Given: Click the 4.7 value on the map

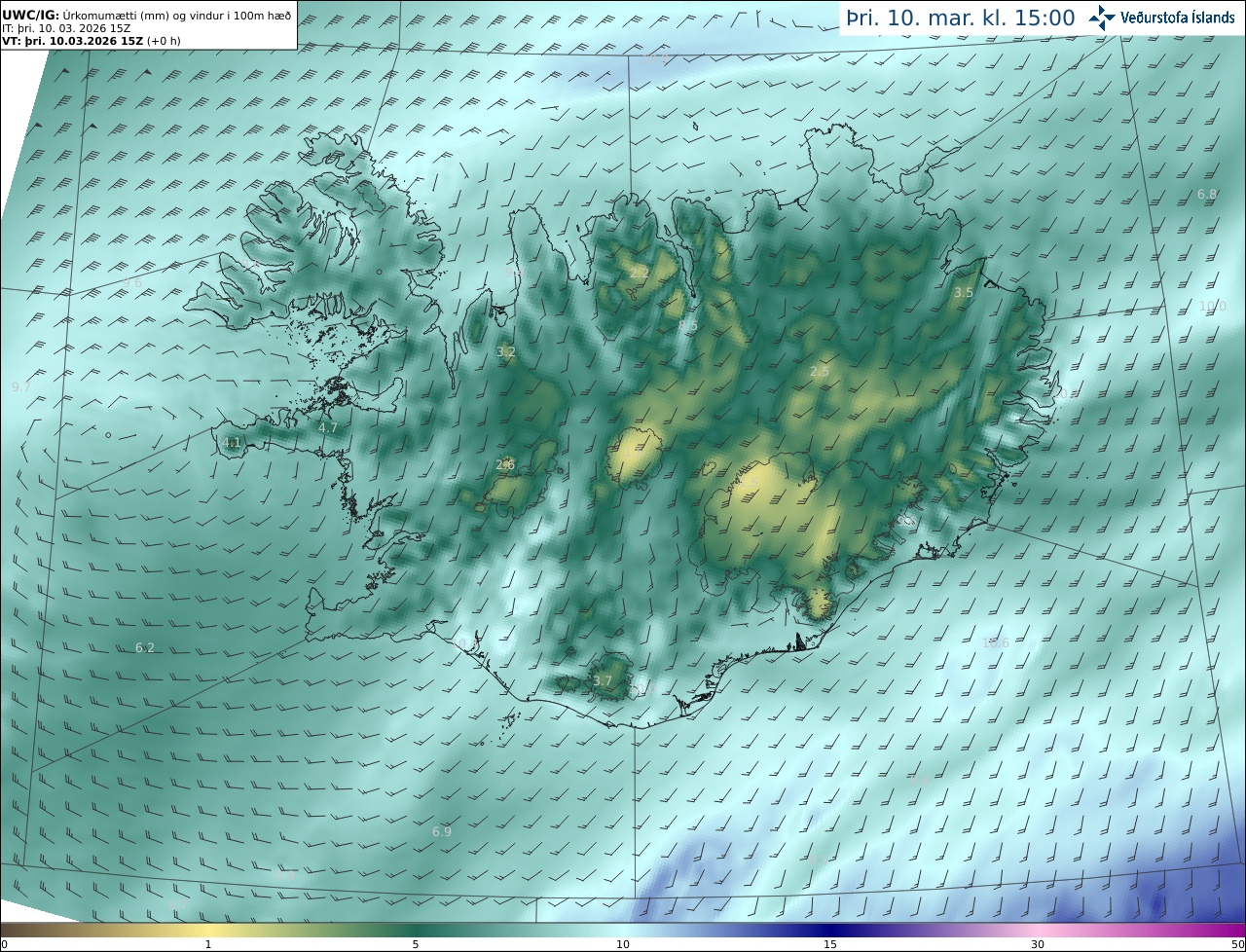Looking at the screenshot, I should click(x=328, y=427).
